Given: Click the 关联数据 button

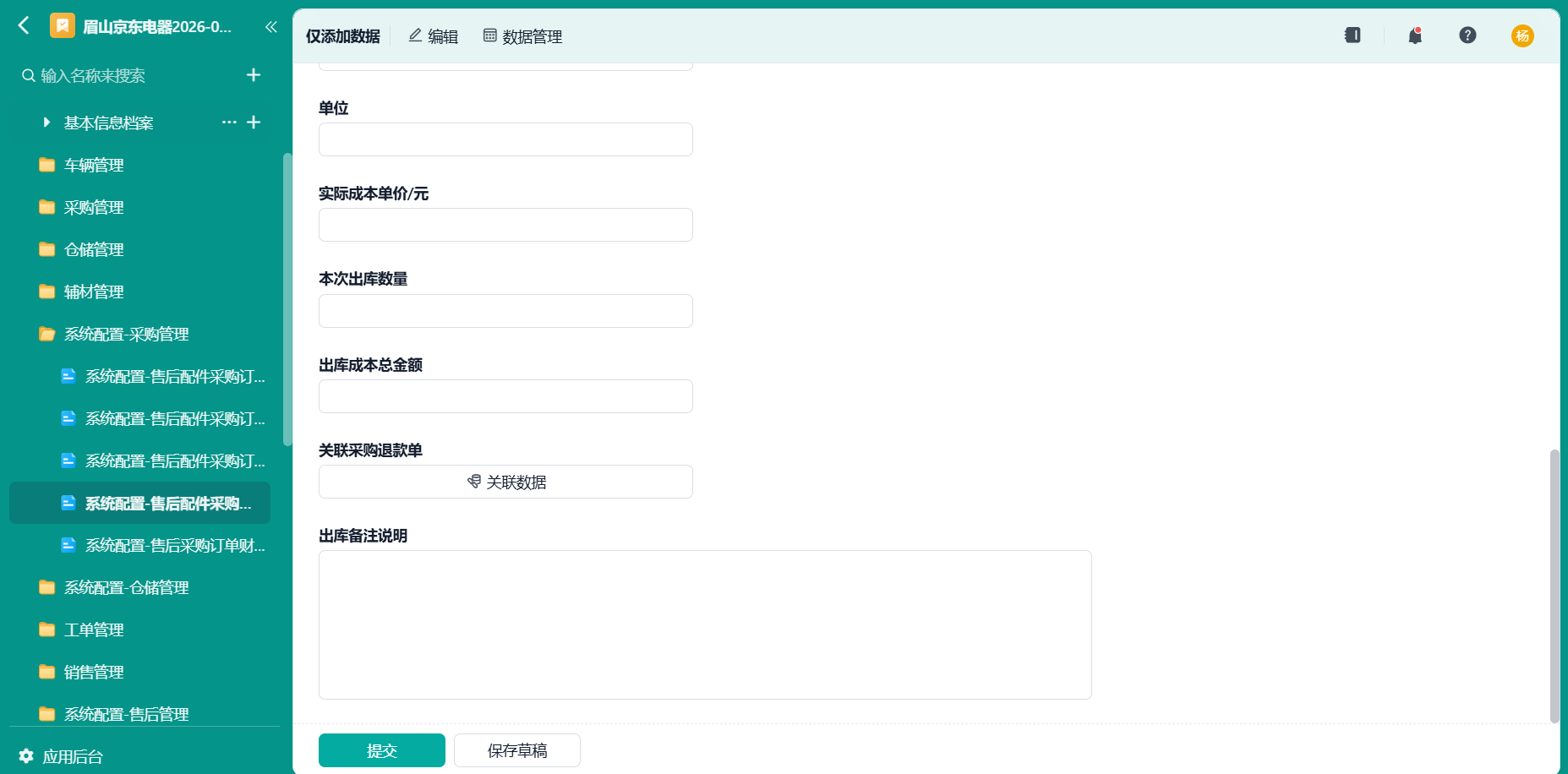Looking at the screenshot, I should tap(505, 482).
